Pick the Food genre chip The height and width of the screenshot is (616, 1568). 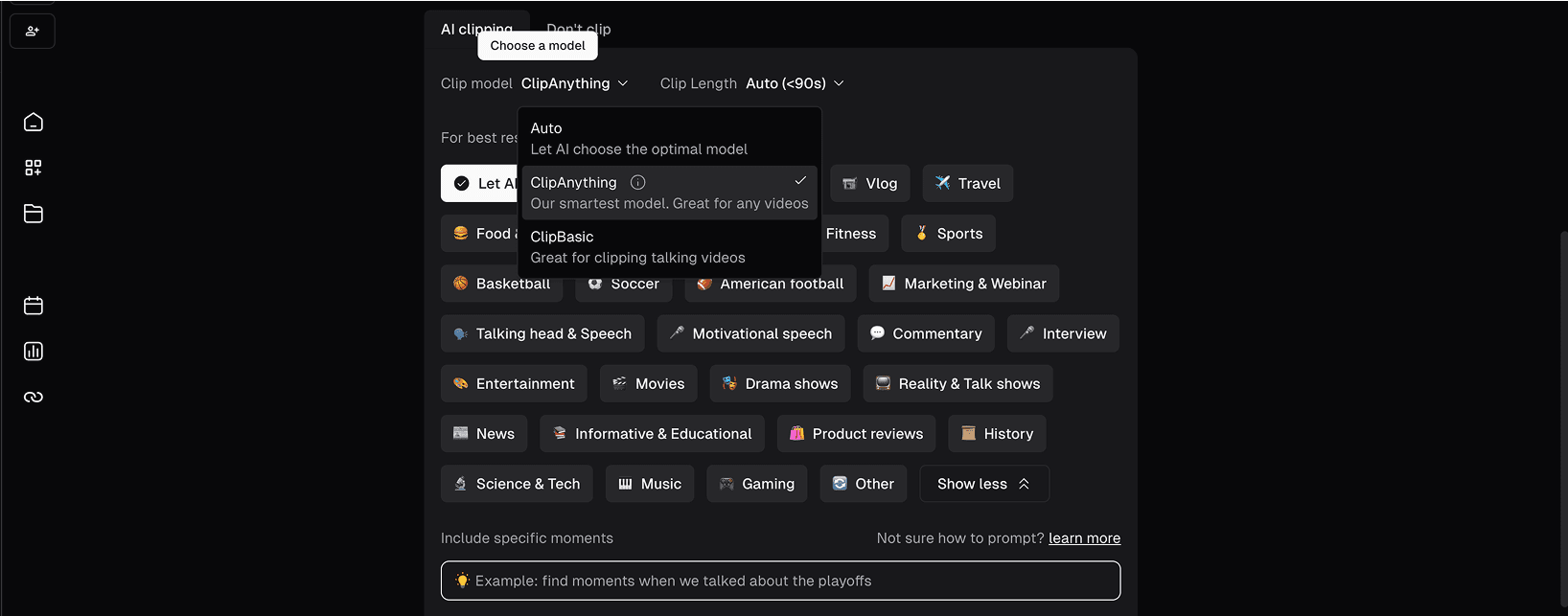479,234
